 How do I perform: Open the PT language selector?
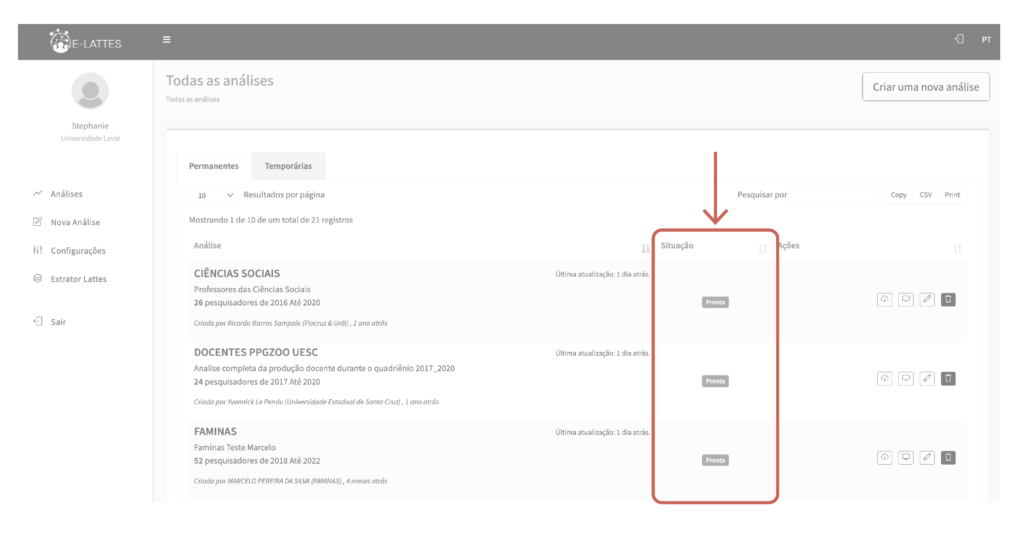tap(986, 40)
